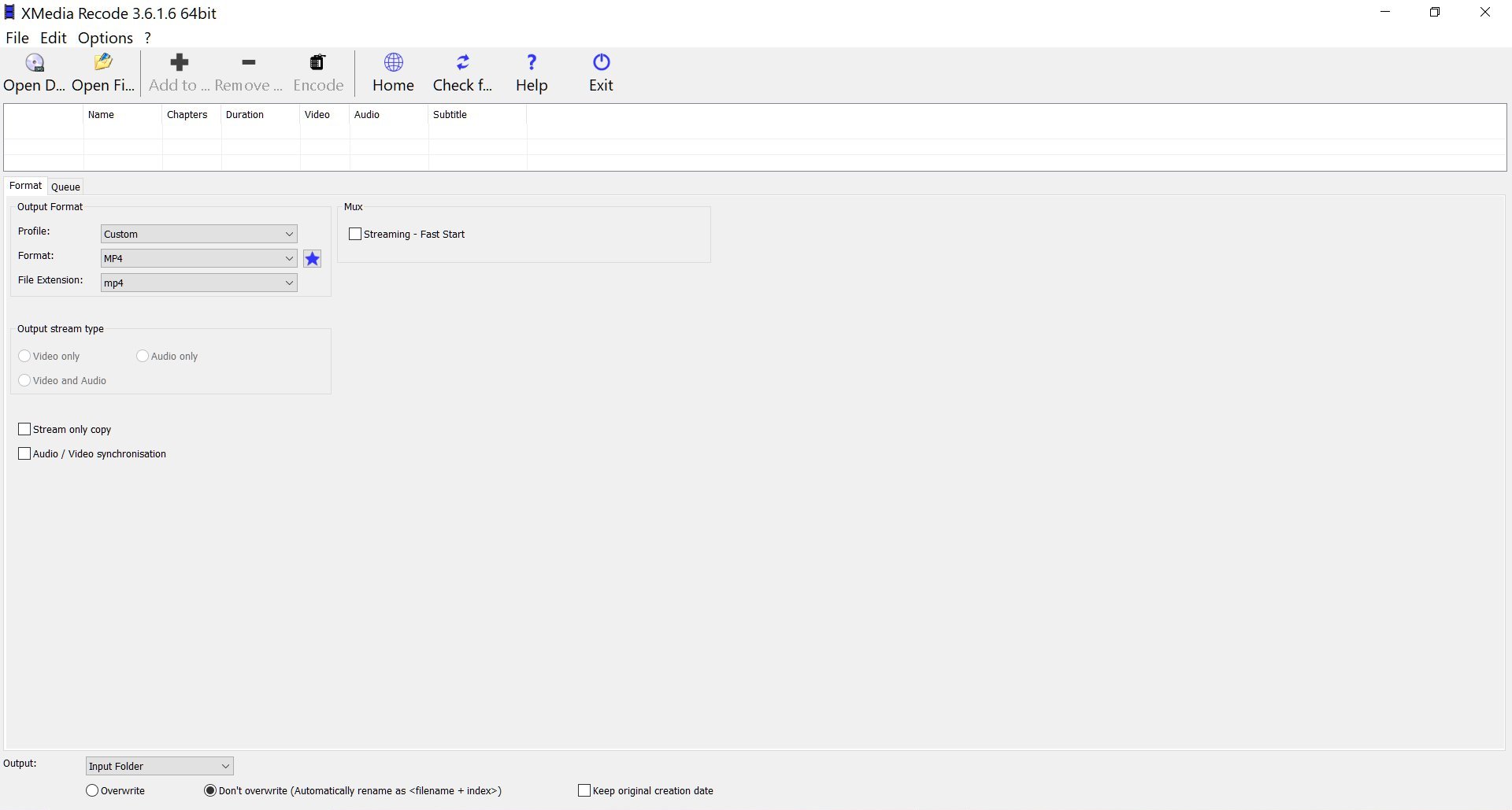Viewport: 1512px width, 810px height.
Task: Switch to the Queue tab
Action: pyautogui.click(x=65, y=187)
